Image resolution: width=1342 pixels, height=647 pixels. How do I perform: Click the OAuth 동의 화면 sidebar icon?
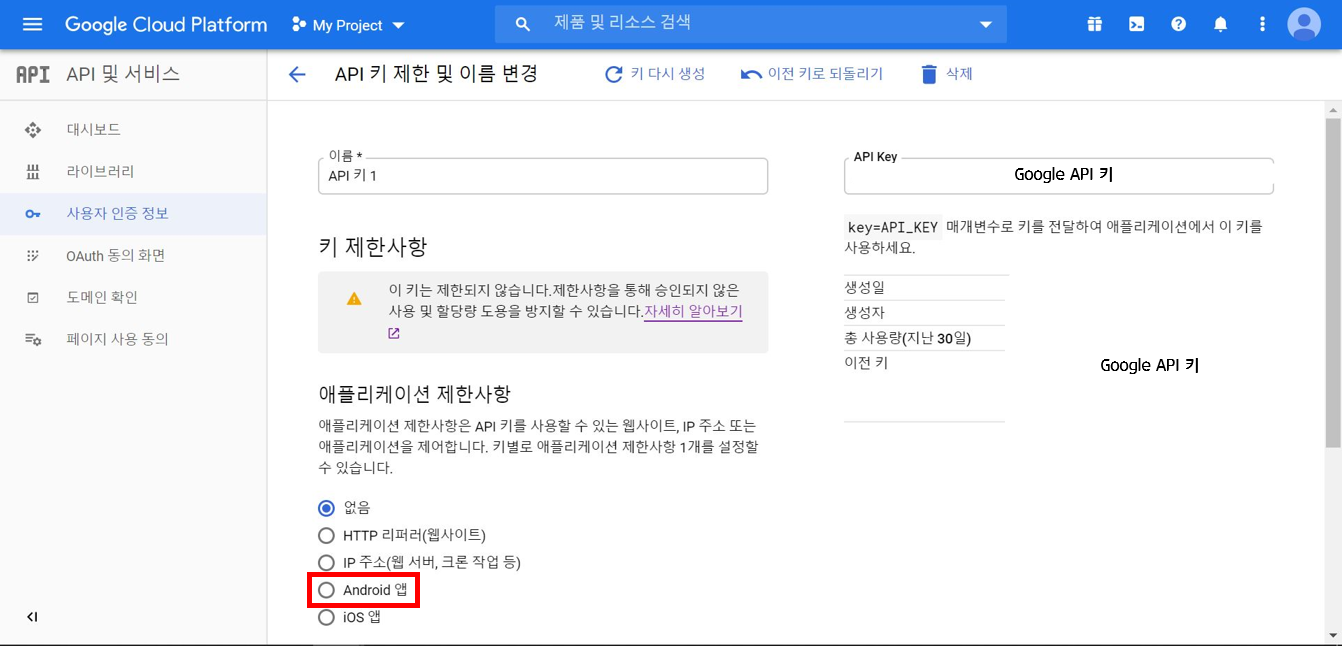[x=33, y=256]
